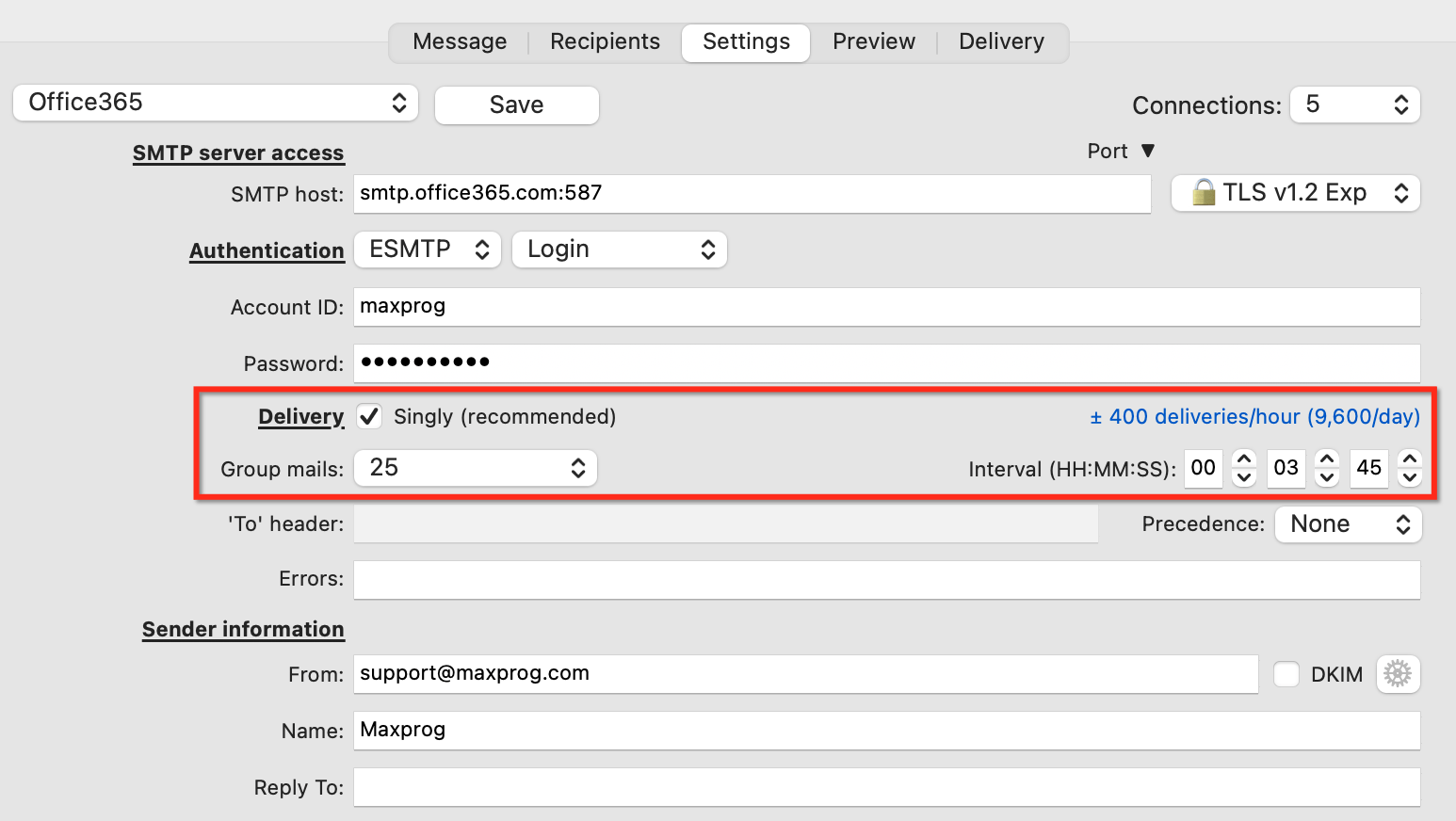Enable the DKIM checkbox
The height and width of the screenshot is (821, 1456).
tap(1286, 674)
